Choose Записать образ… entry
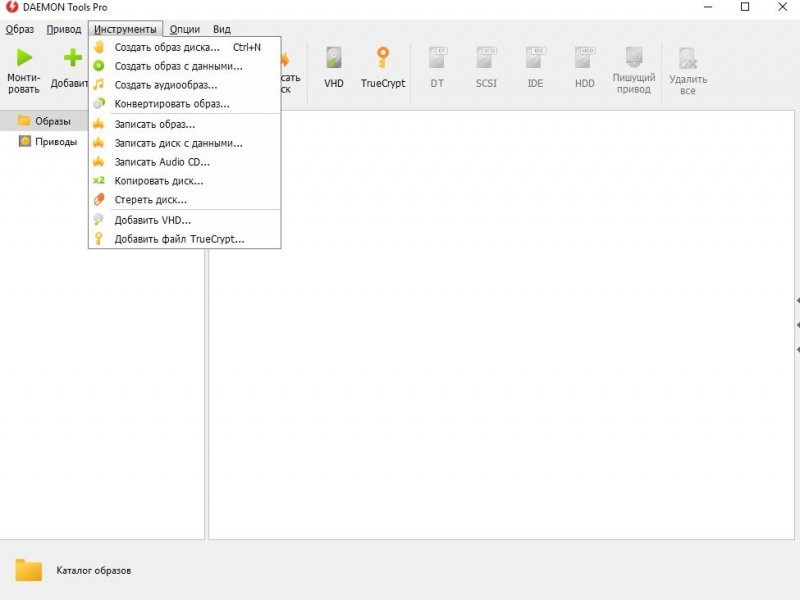 185,124
